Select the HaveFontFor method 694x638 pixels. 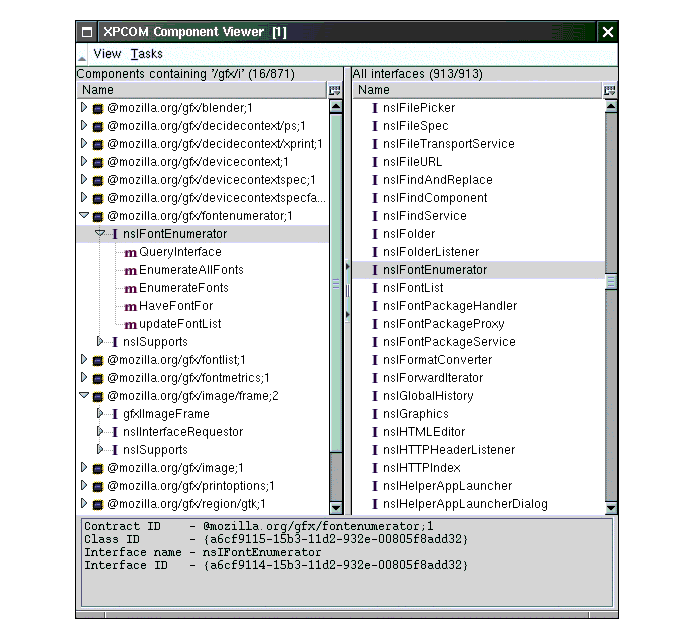[176, 306]
